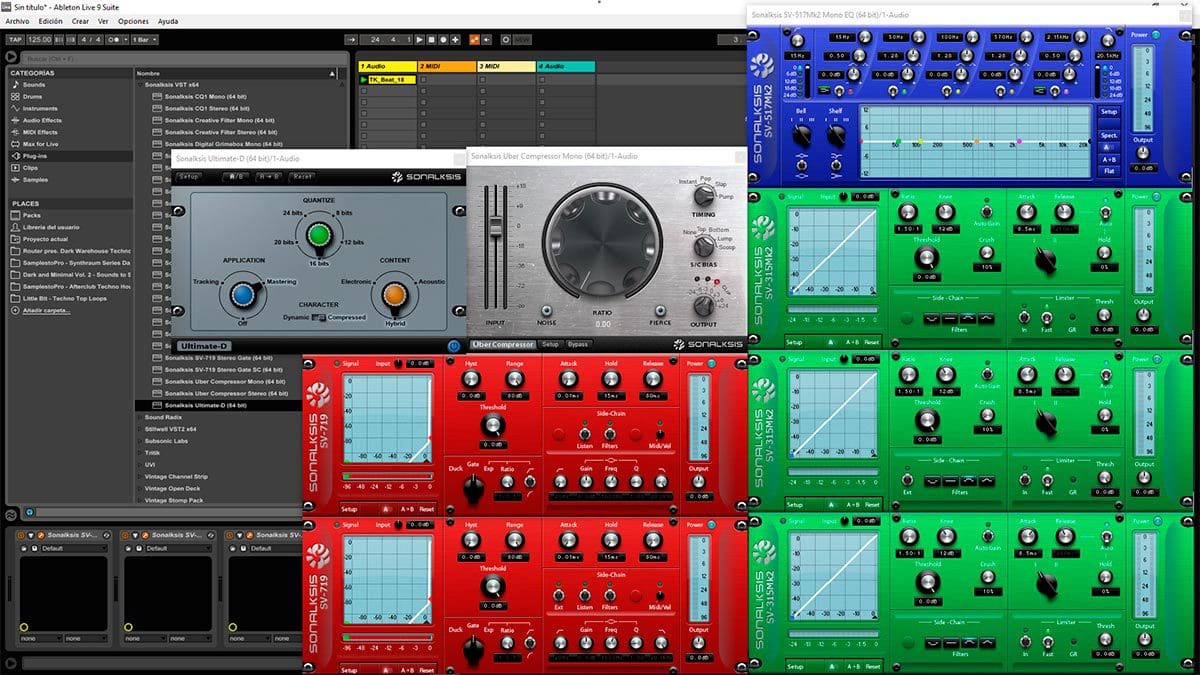Expand the Stillwell VST2 x64 folder
1200x675 pixels.
click(140, 428)
